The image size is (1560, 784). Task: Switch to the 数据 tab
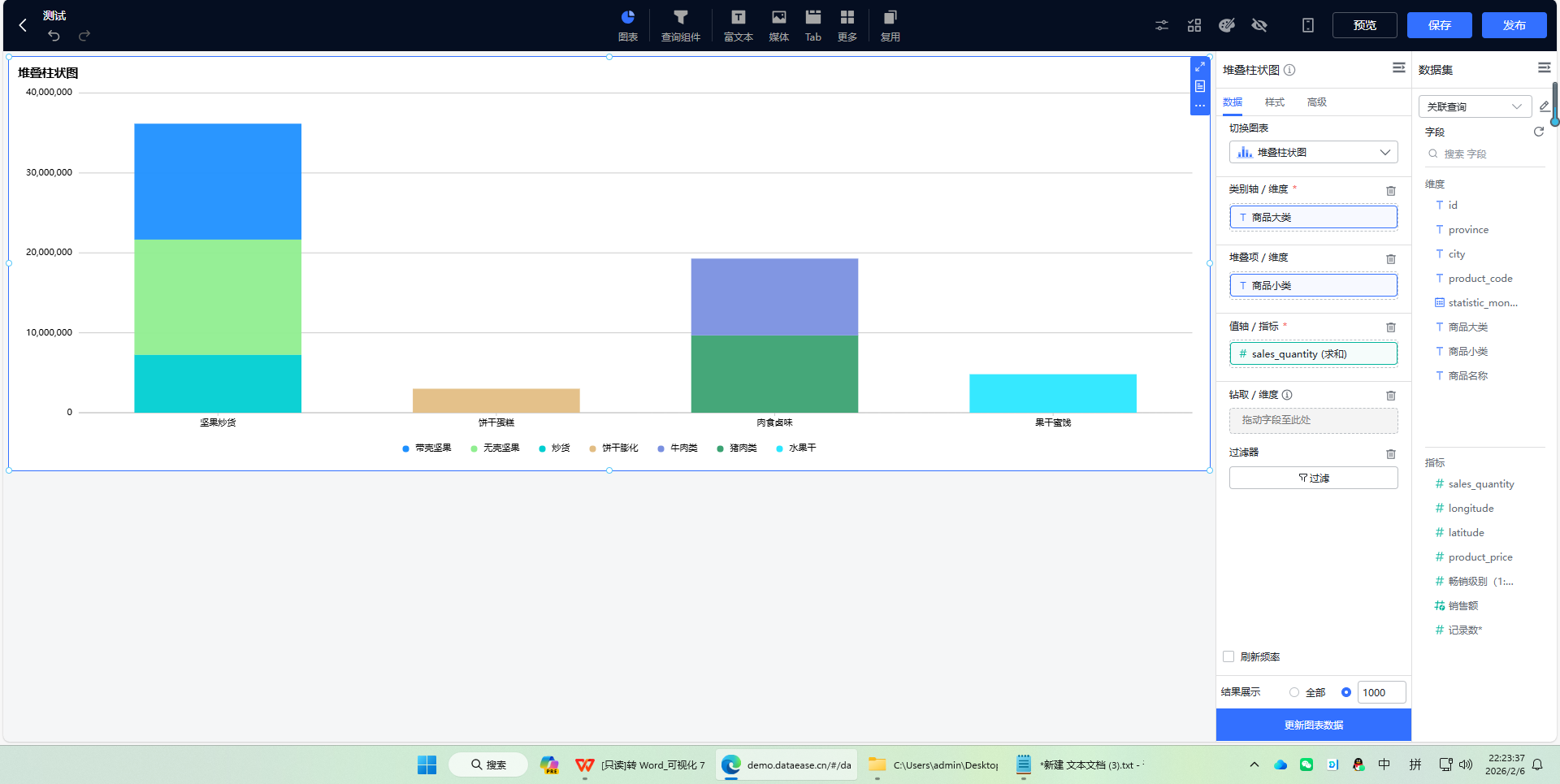click(x=1233, y=102)
